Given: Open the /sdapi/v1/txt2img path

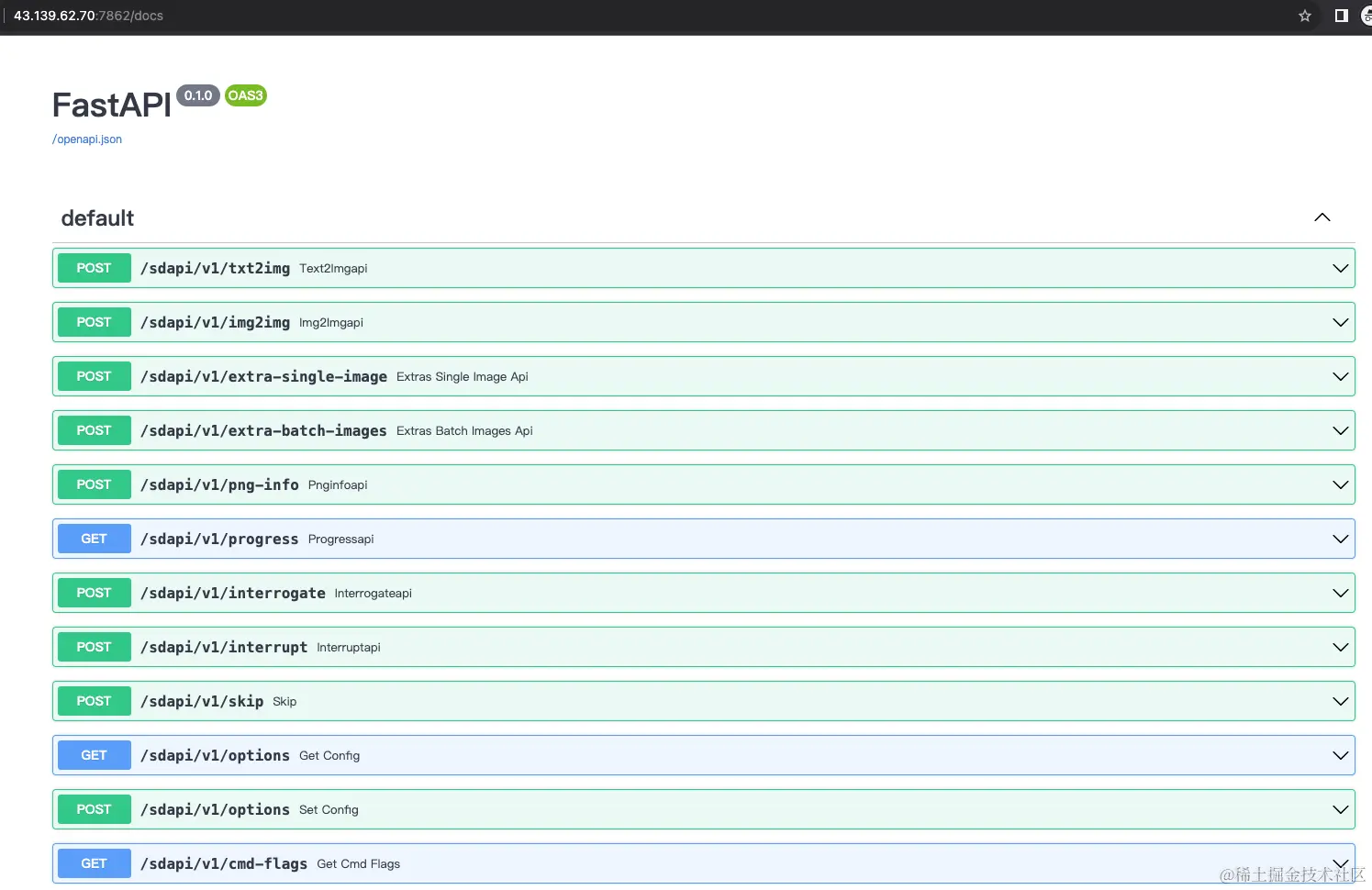Looking at the screenshot, I should (x=215, y=268).
